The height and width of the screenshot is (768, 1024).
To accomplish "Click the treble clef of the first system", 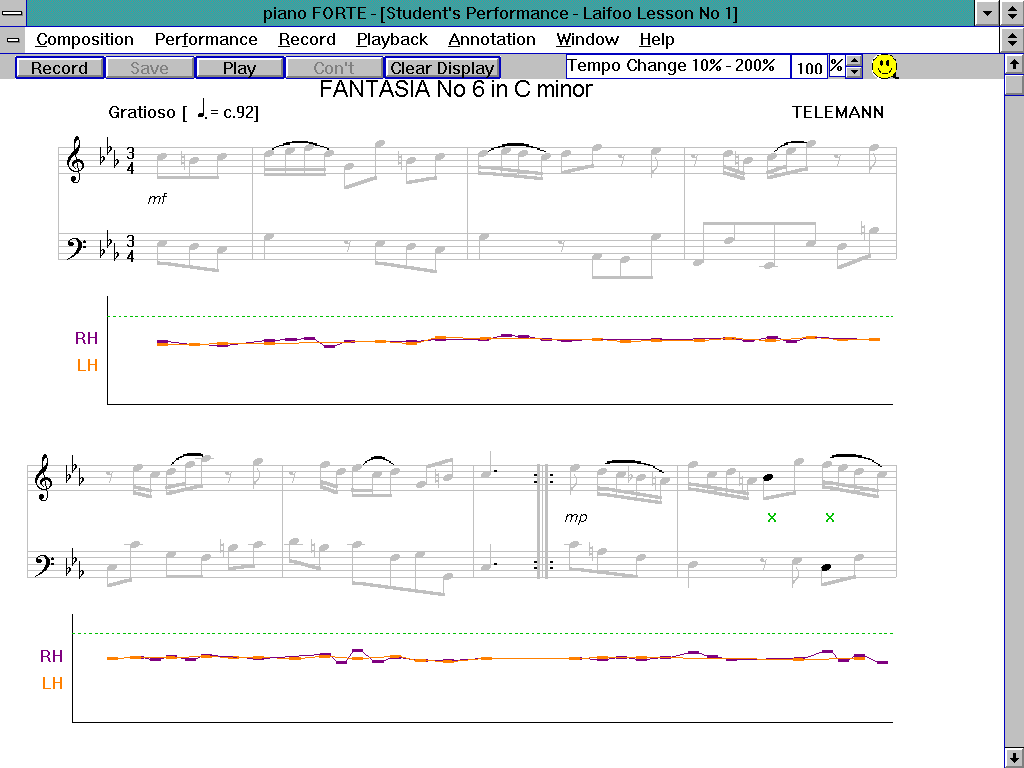I will [75, 160].
